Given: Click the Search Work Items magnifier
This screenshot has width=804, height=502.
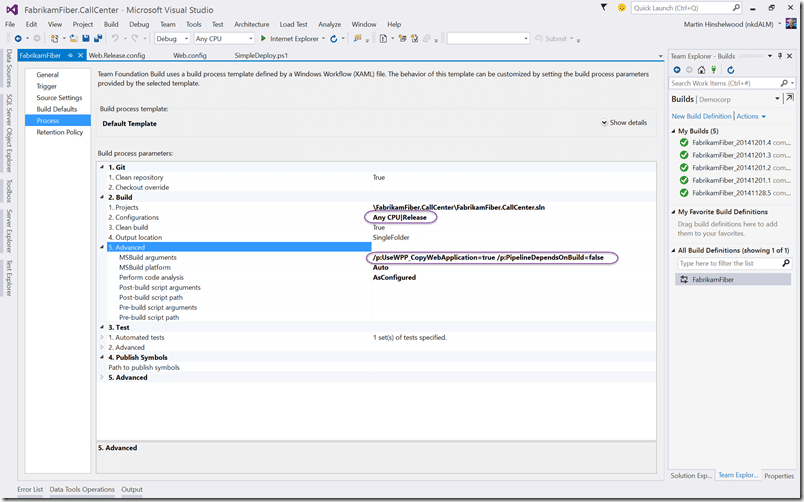Looking at the screenshot, I should [x=783, y=83].
